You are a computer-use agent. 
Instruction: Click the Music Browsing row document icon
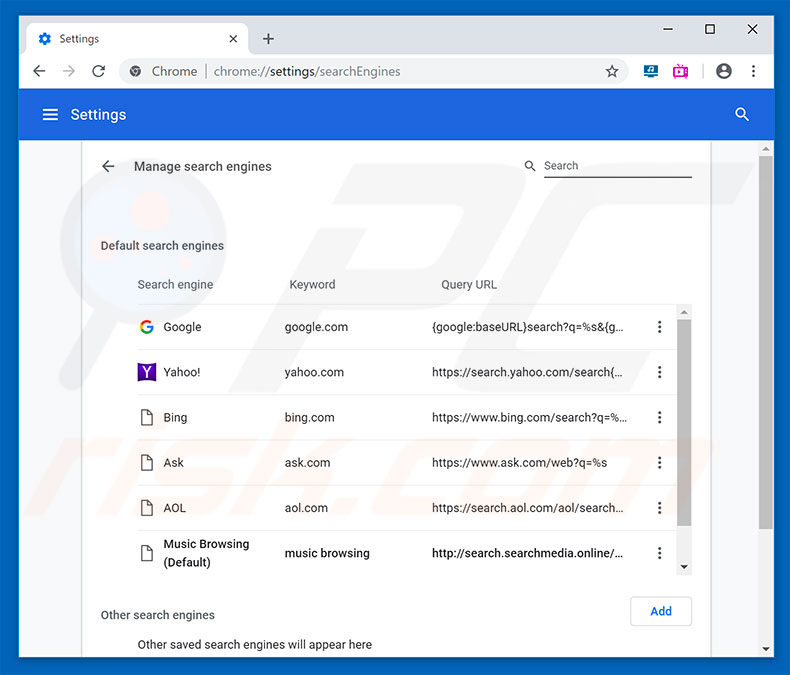(x=147, y=553)
